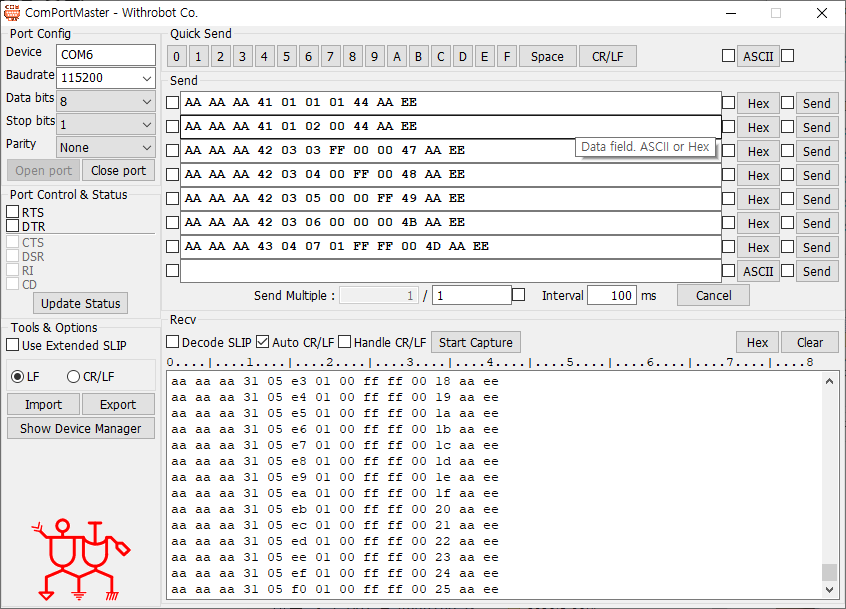Click the Quick Send ASCII mode button
This screenshot has width=846, height=609.
coord(758,56)
